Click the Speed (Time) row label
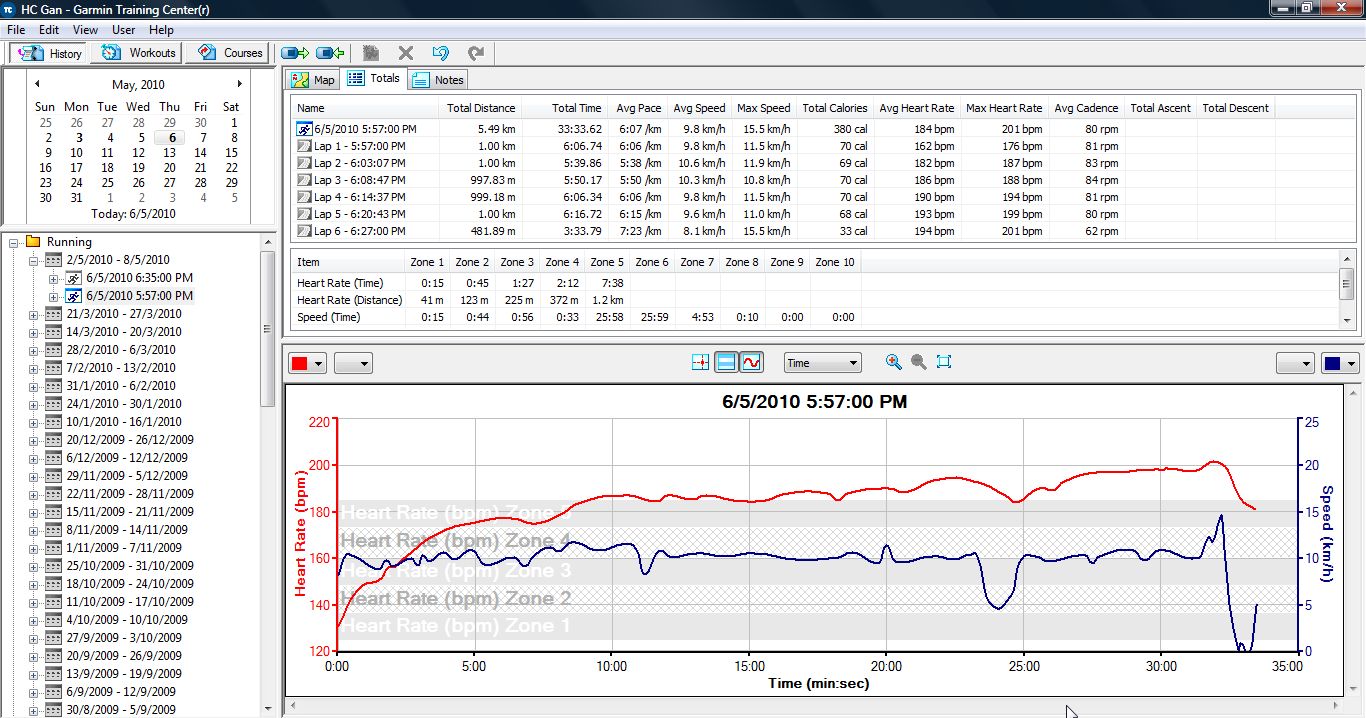 coord(328,317)
